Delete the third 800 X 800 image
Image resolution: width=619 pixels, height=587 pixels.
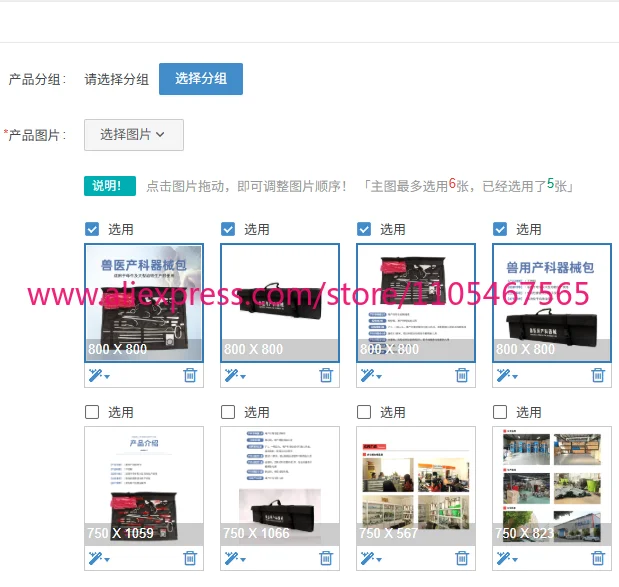[x=462, y=375]
